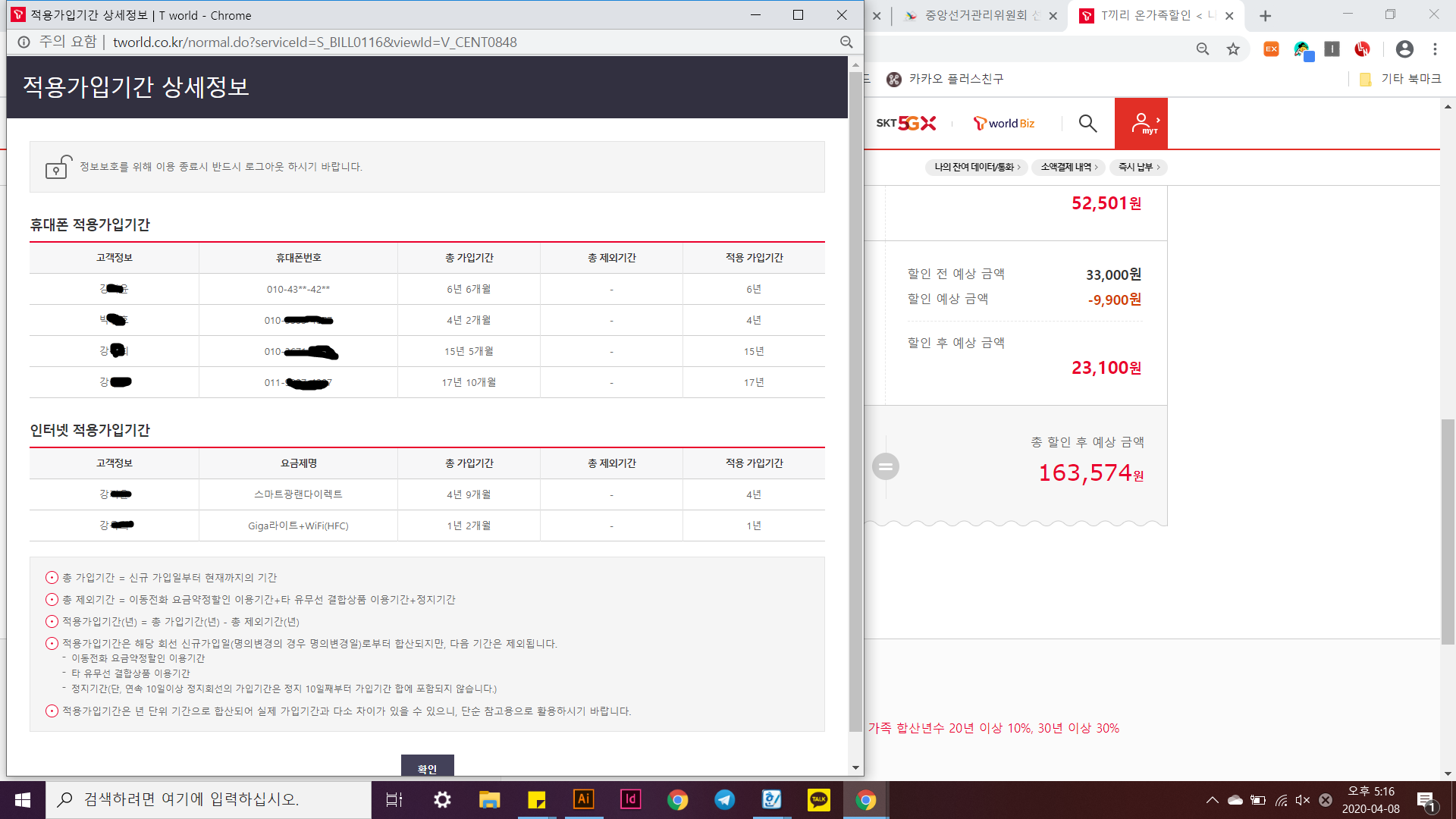1456x819 pixels.
Task: Open Adobe Illustrator from the taskbar
Action: (583, 799)
